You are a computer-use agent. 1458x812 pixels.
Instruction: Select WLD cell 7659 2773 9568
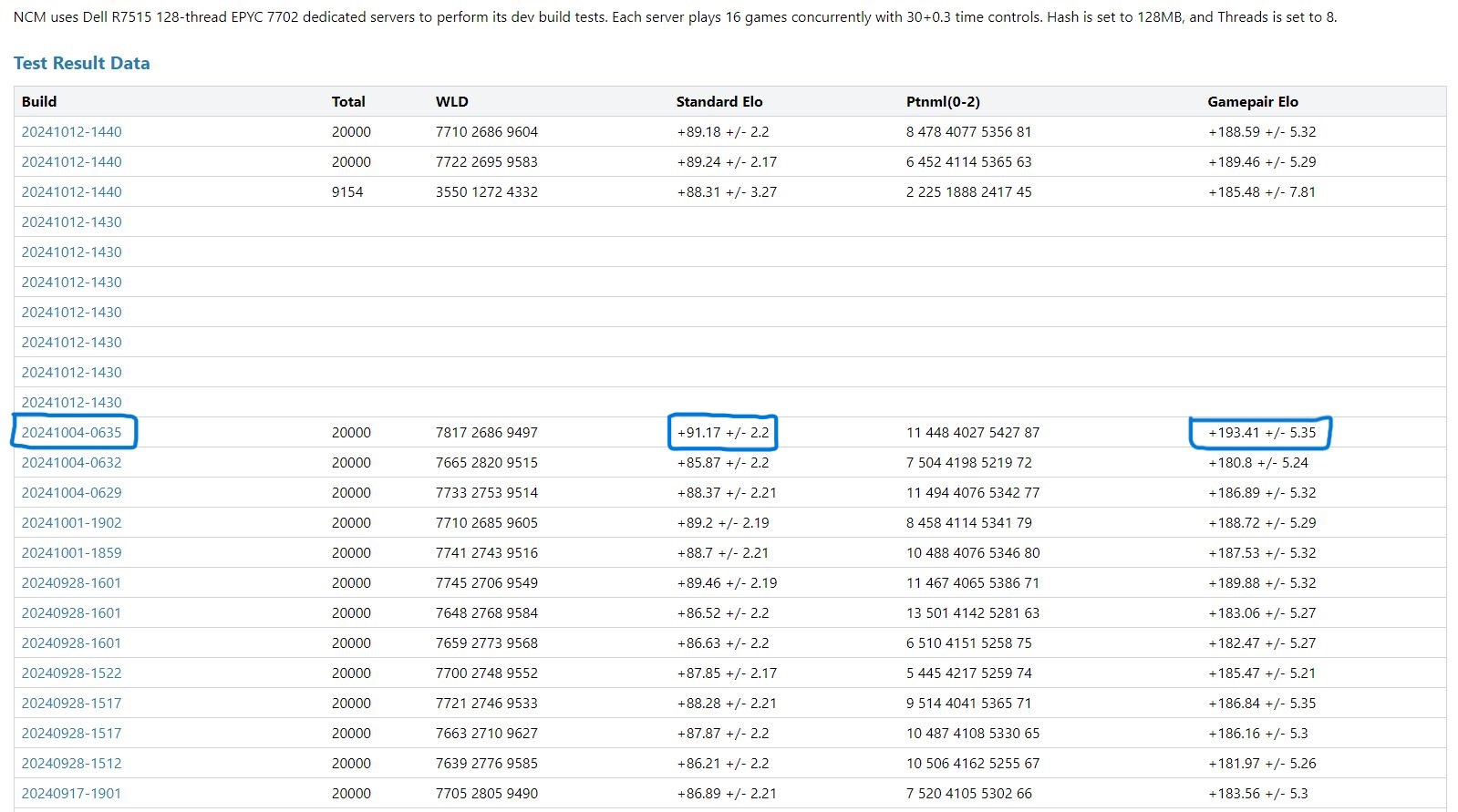[x=487, y=642]
